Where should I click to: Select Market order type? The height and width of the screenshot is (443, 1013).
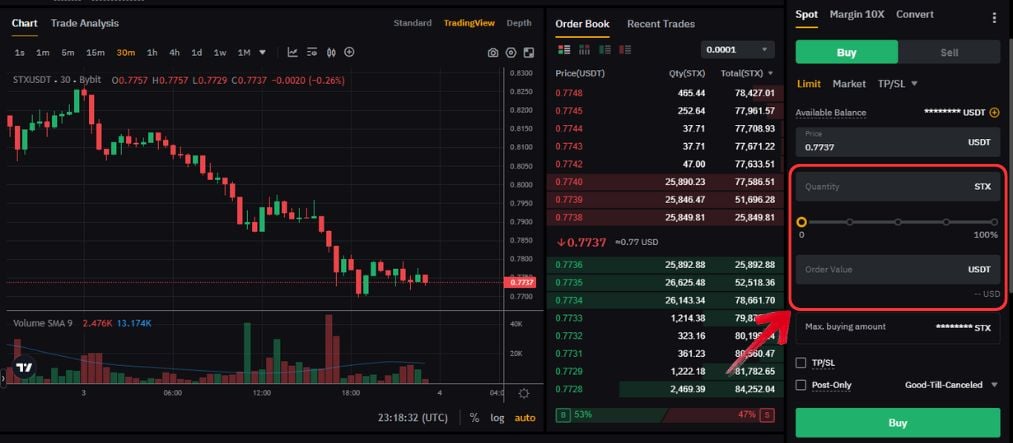coord(849,84)
